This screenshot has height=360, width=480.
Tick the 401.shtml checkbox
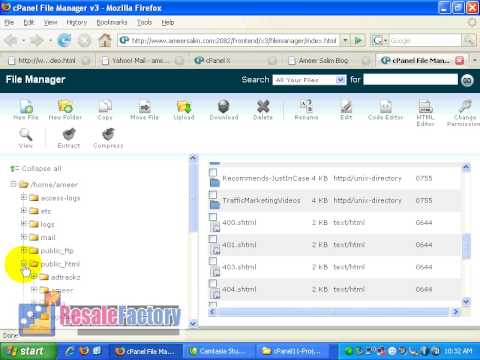213,239
